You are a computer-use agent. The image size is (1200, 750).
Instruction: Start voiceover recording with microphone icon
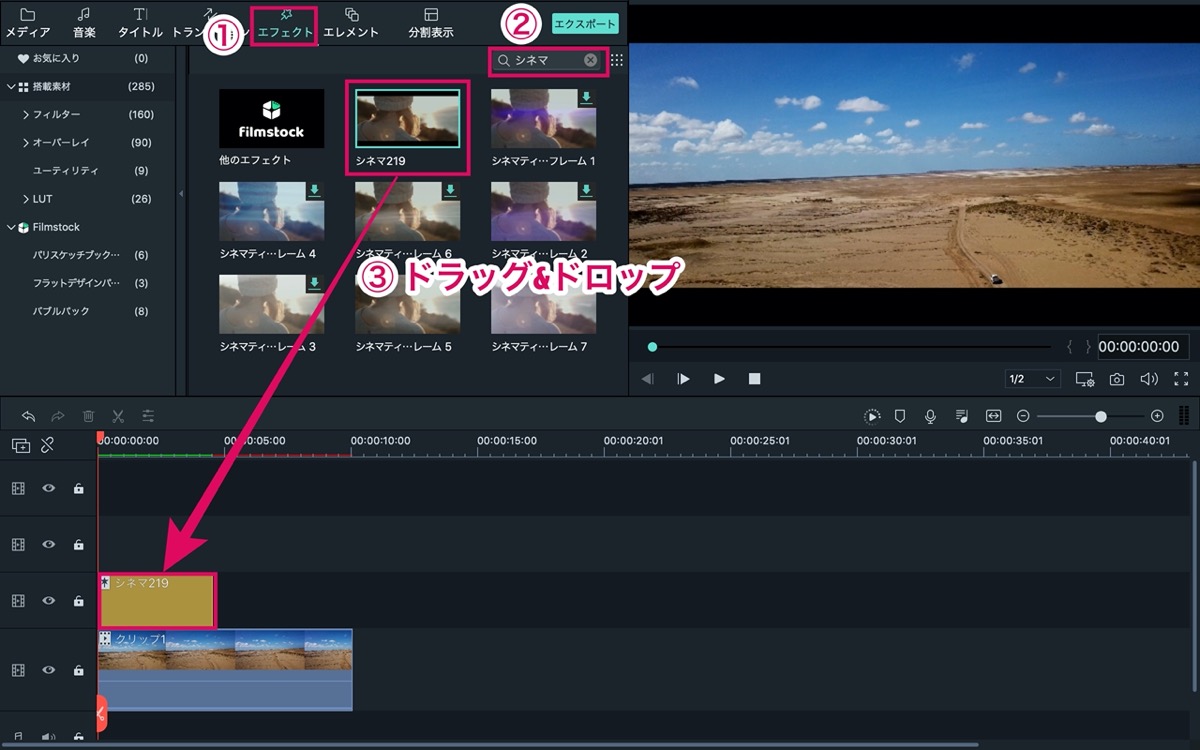(930, 416)
